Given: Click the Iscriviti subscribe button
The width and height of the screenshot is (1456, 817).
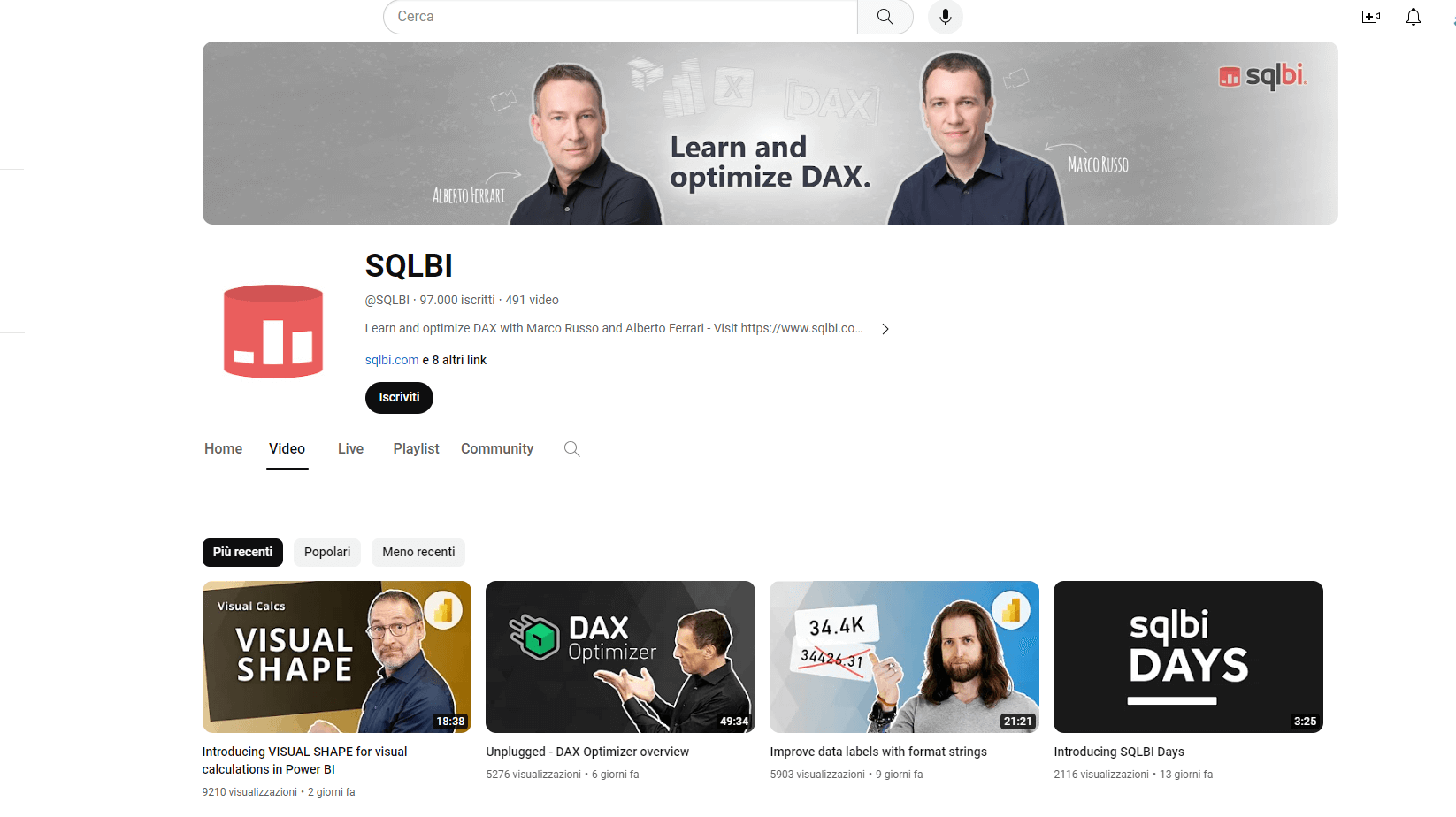Looking at the screenshot, I should (399, 398).
